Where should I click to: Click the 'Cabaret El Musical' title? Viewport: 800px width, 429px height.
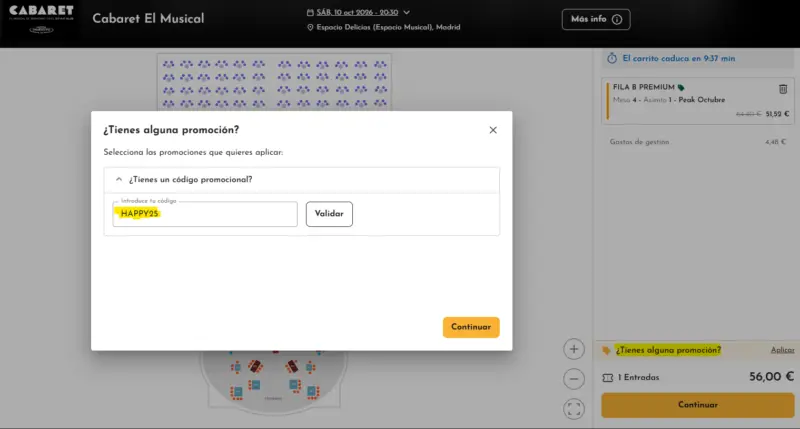tap(148, 19)
